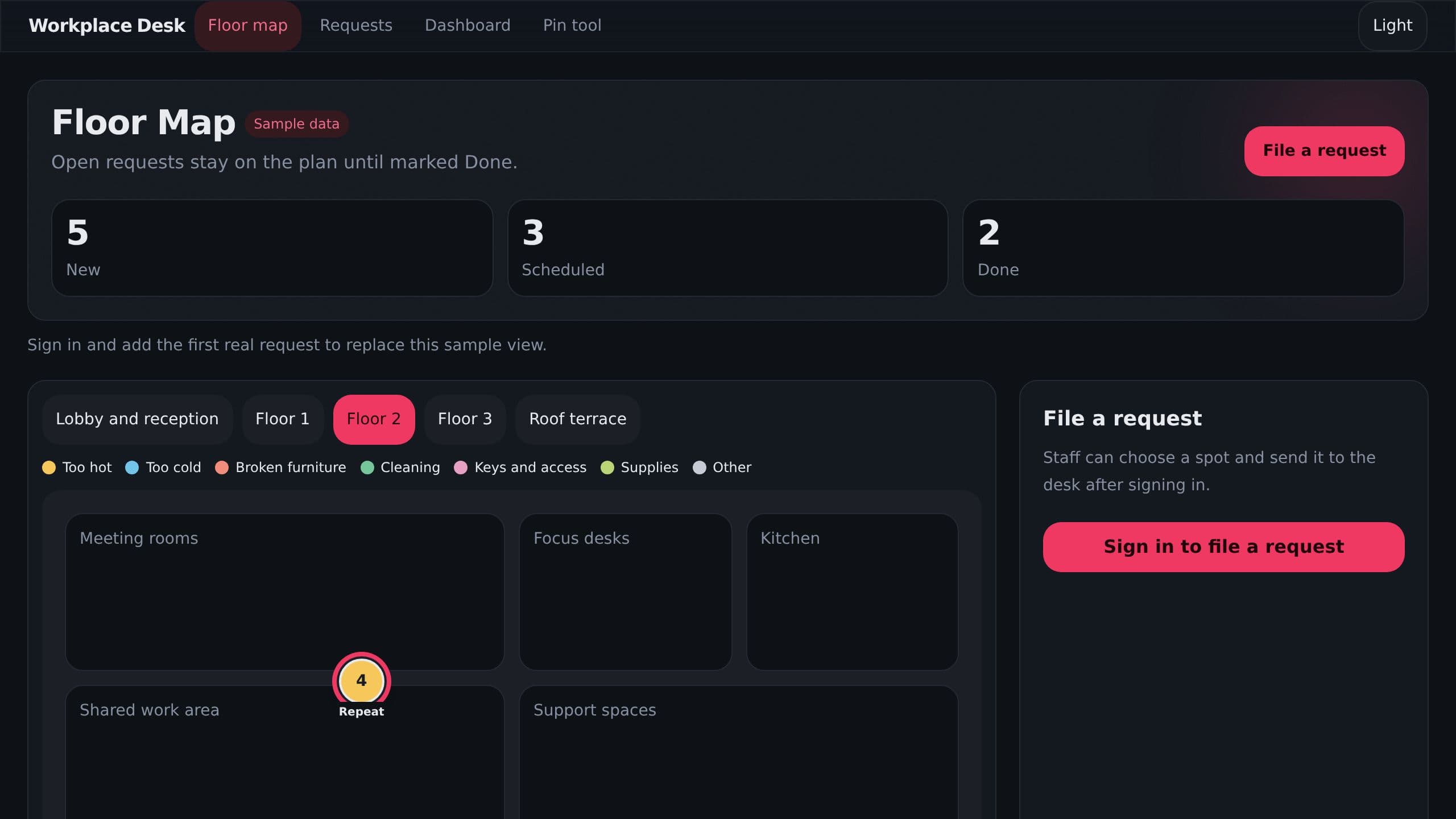Screen dimensions: 1456x819
Task: Open the Pin tool page
Action: (x=572, y=26)
